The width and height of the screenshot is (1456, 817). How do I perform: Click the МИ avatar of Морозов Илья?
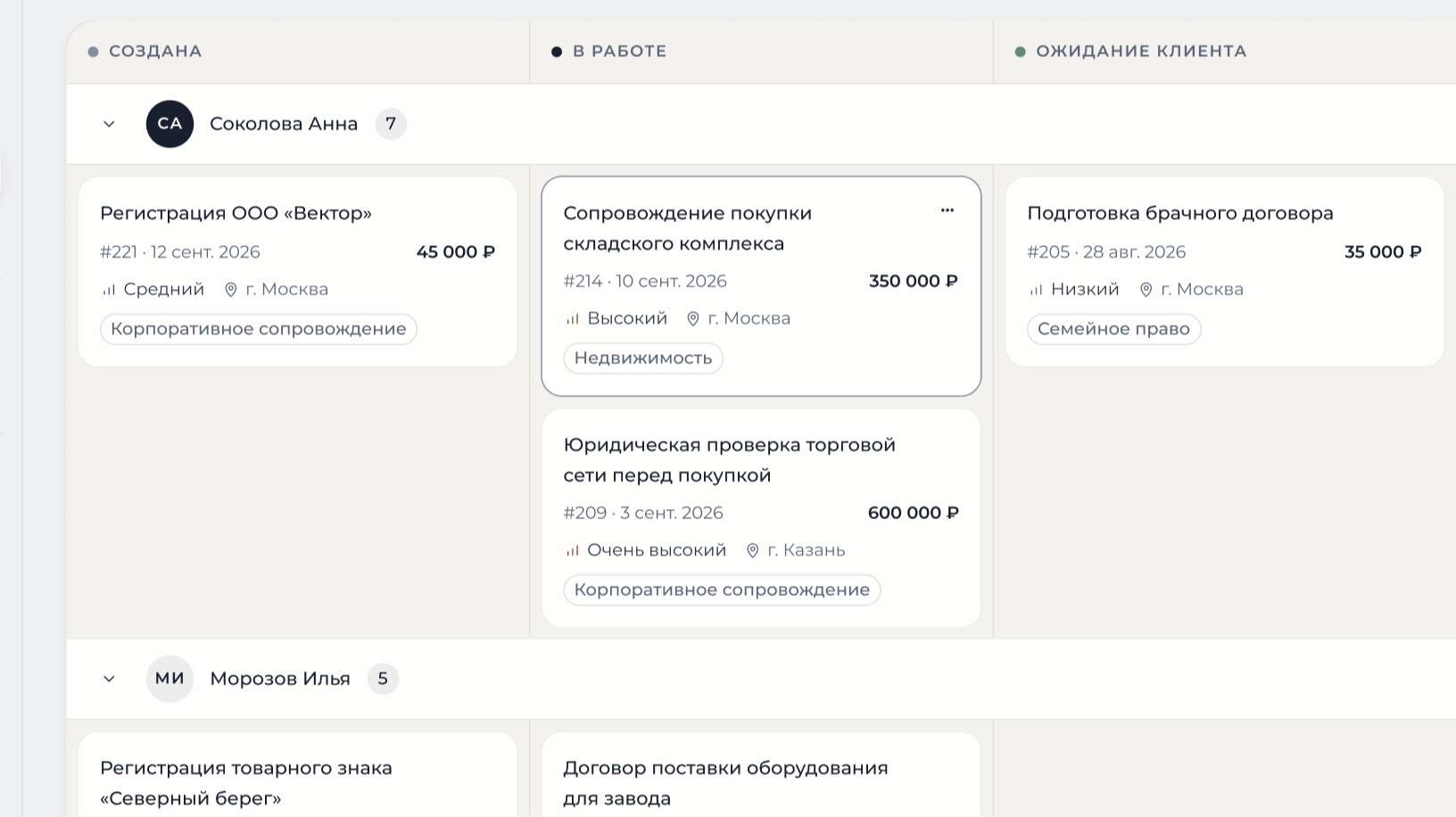170,679
